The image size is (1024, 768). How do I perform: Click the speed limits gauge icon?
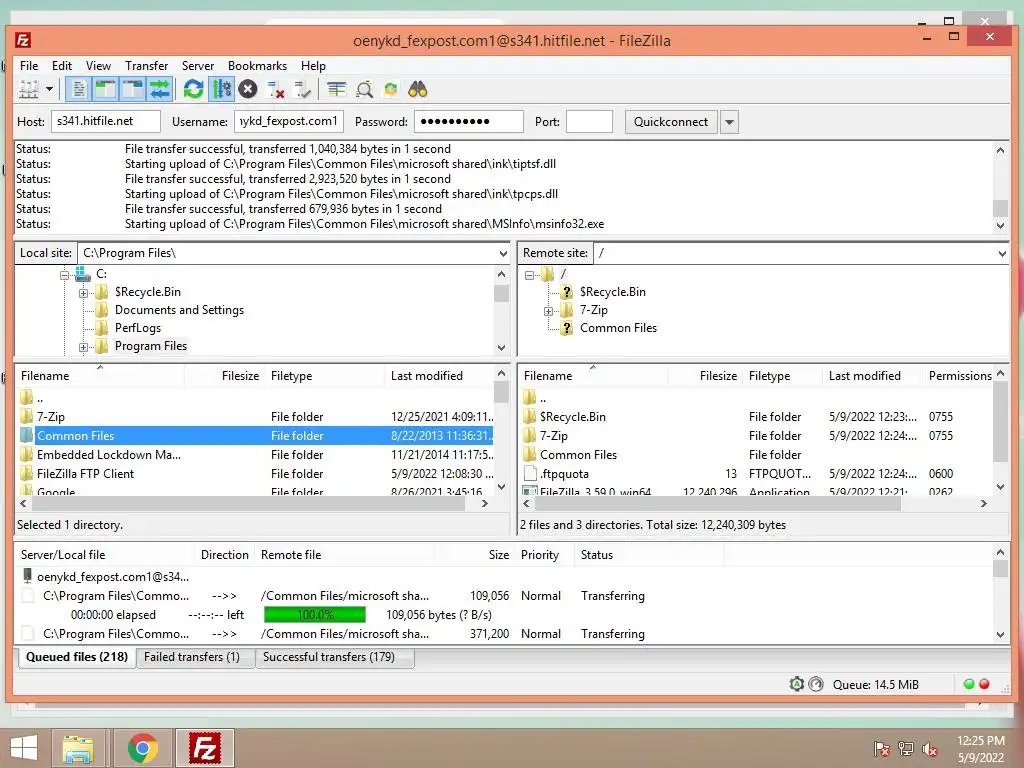[816, 684]
